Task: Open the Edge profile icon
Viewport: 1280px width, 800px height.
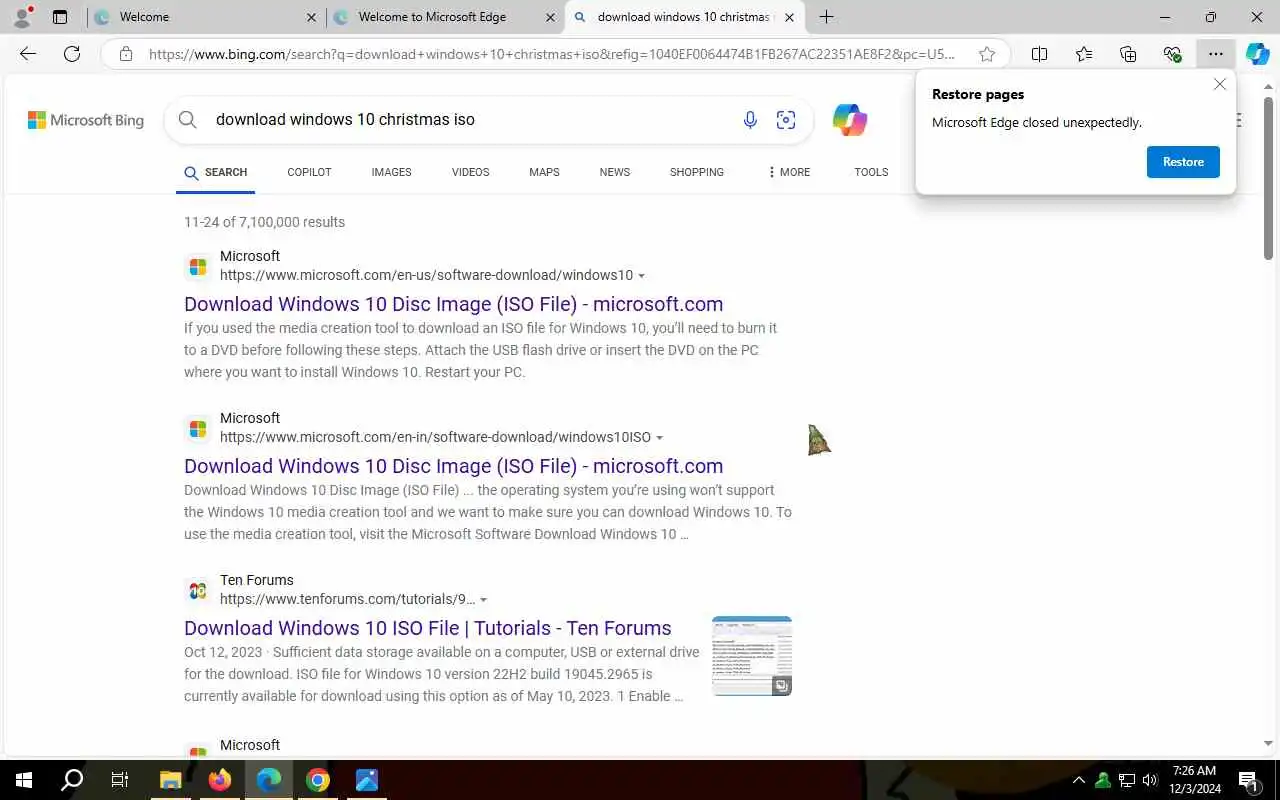Action: (x=22, y=17)
